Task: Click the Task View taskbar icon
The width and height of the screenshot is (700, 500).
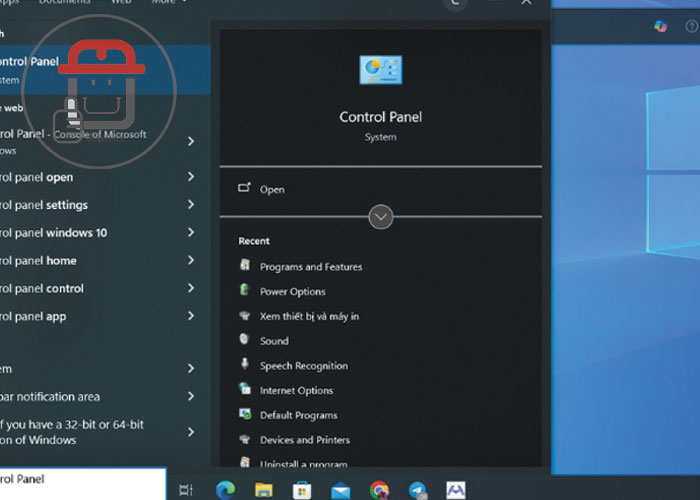Action: 186,490
